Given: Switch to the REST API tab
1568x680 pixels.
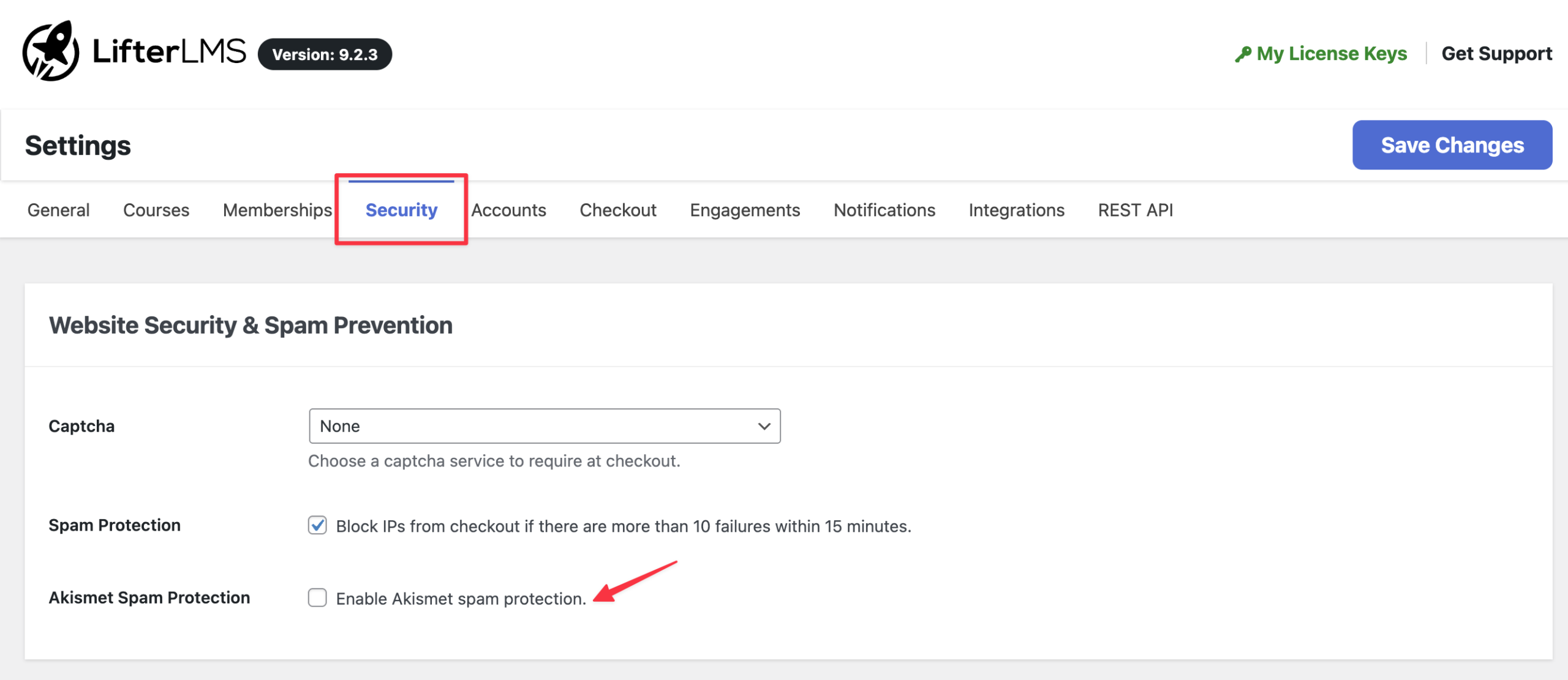Looking at the screenshot, I should pyautogui.click(x=1135, y=210).
